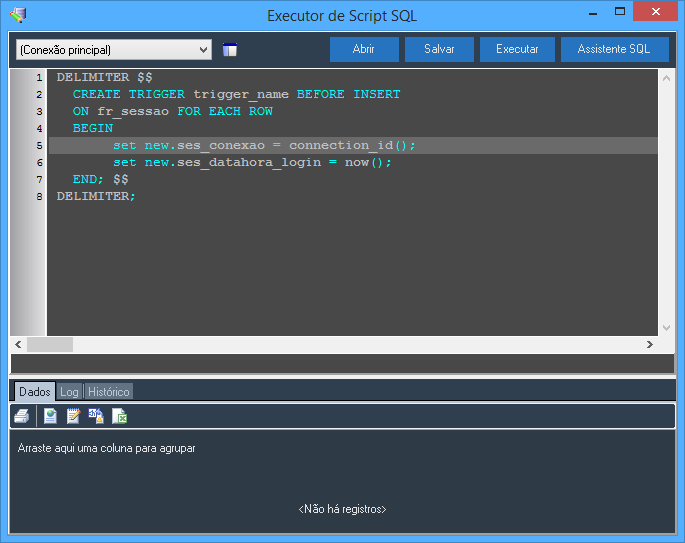
Task: Click the vertical scrollbar up arrow
Action: (x=667, y=78)
